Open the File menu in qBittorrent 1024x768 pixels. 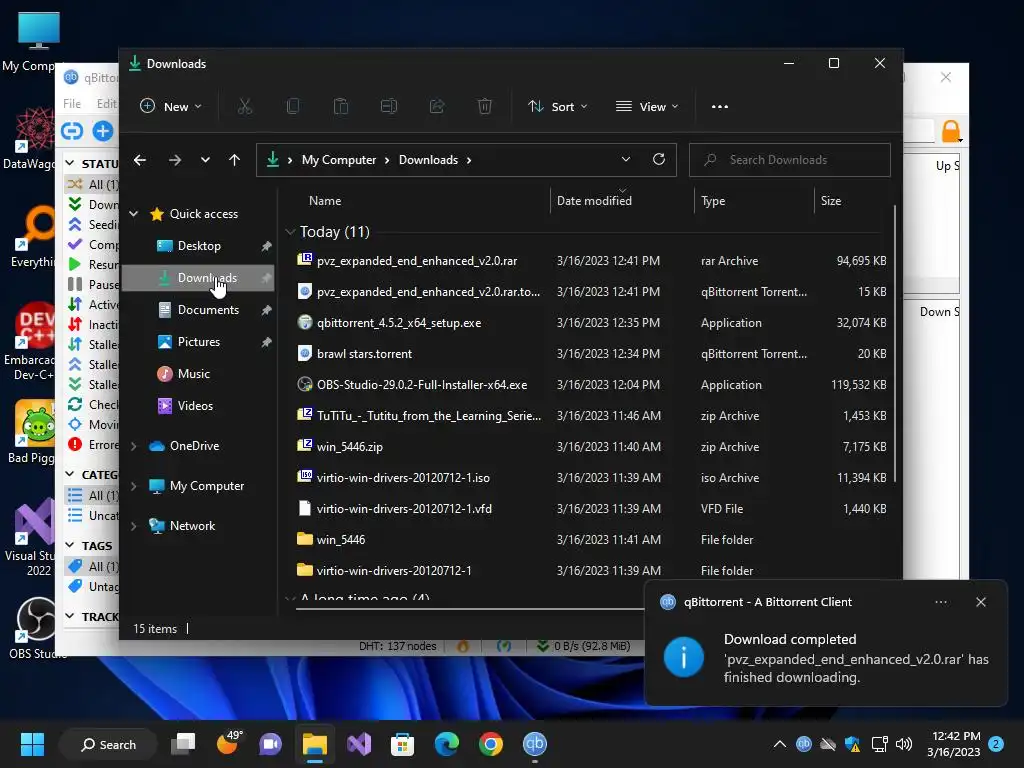click(72, 103)
